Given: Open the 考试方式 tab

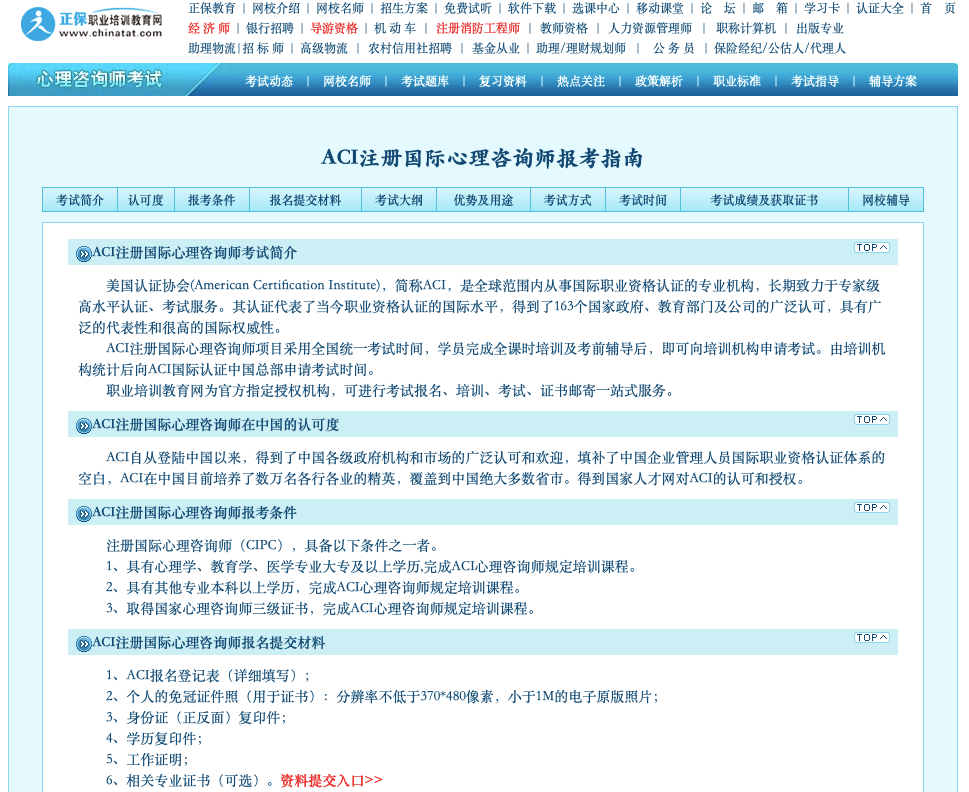Looking at the screenshot, I should click(567, 200).
